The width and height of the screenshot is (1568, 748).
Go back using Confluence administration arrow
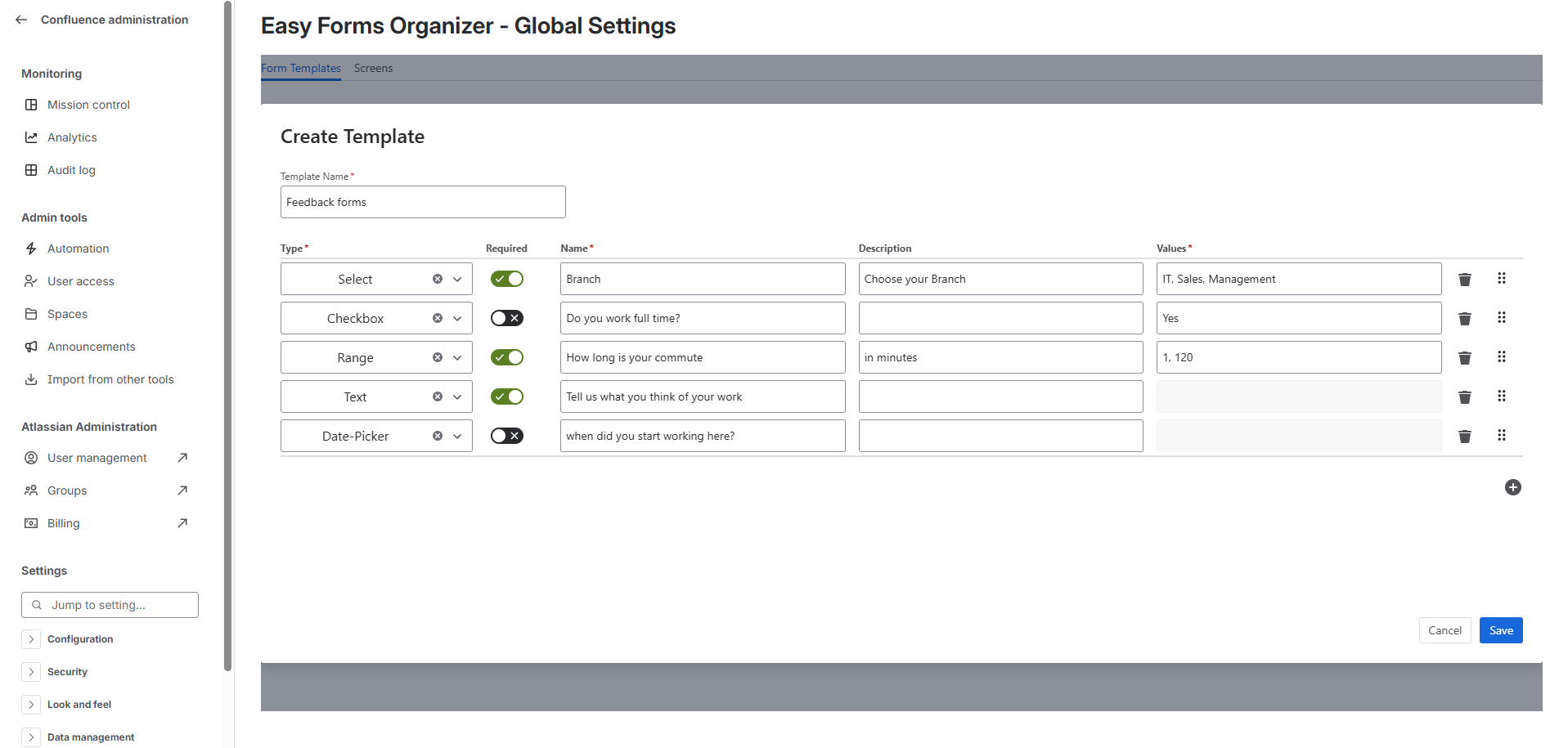point(21,20)
